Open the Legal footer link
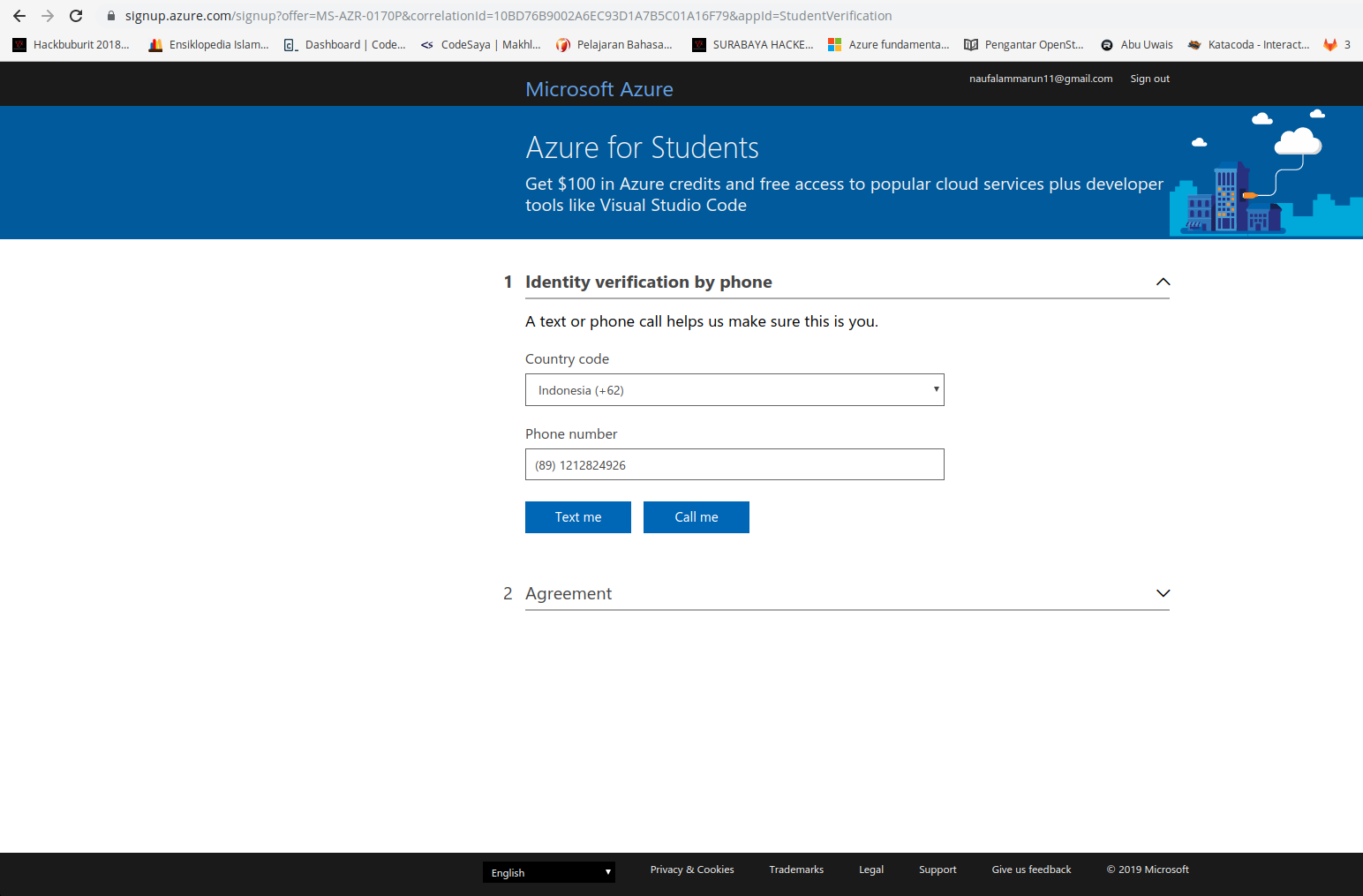 [871, 870]
